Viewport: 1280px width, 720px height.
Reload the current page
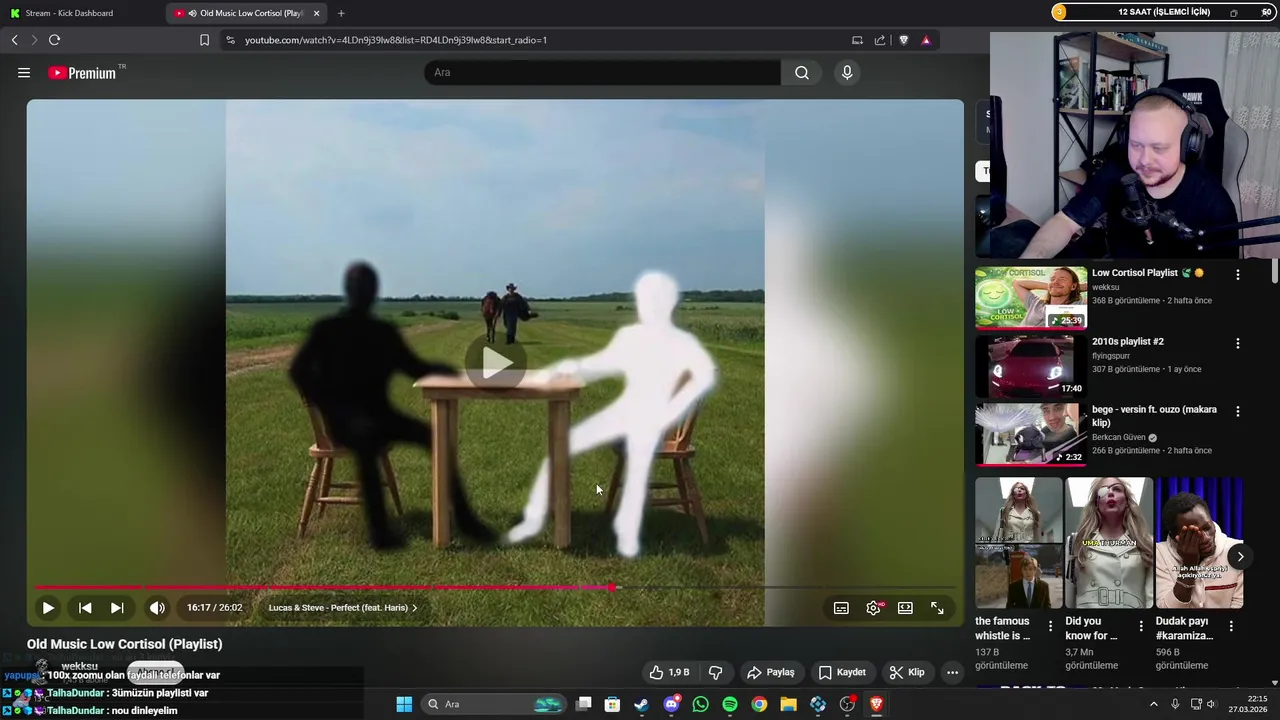(x=54, y=40)
